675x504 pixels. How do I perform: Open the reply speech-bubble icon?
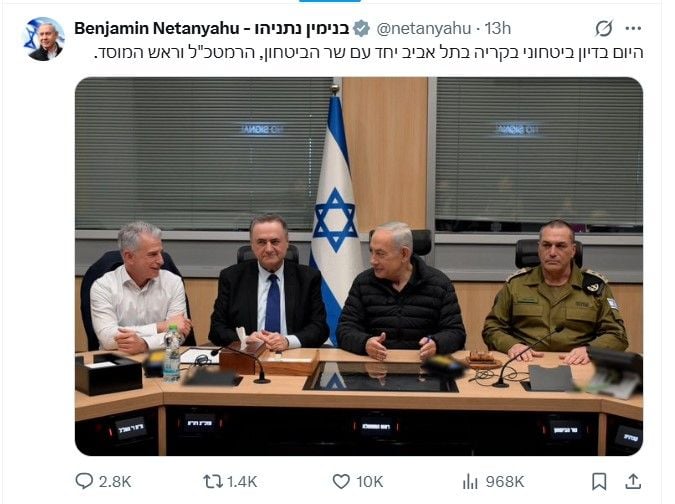[x=84, y=481]
